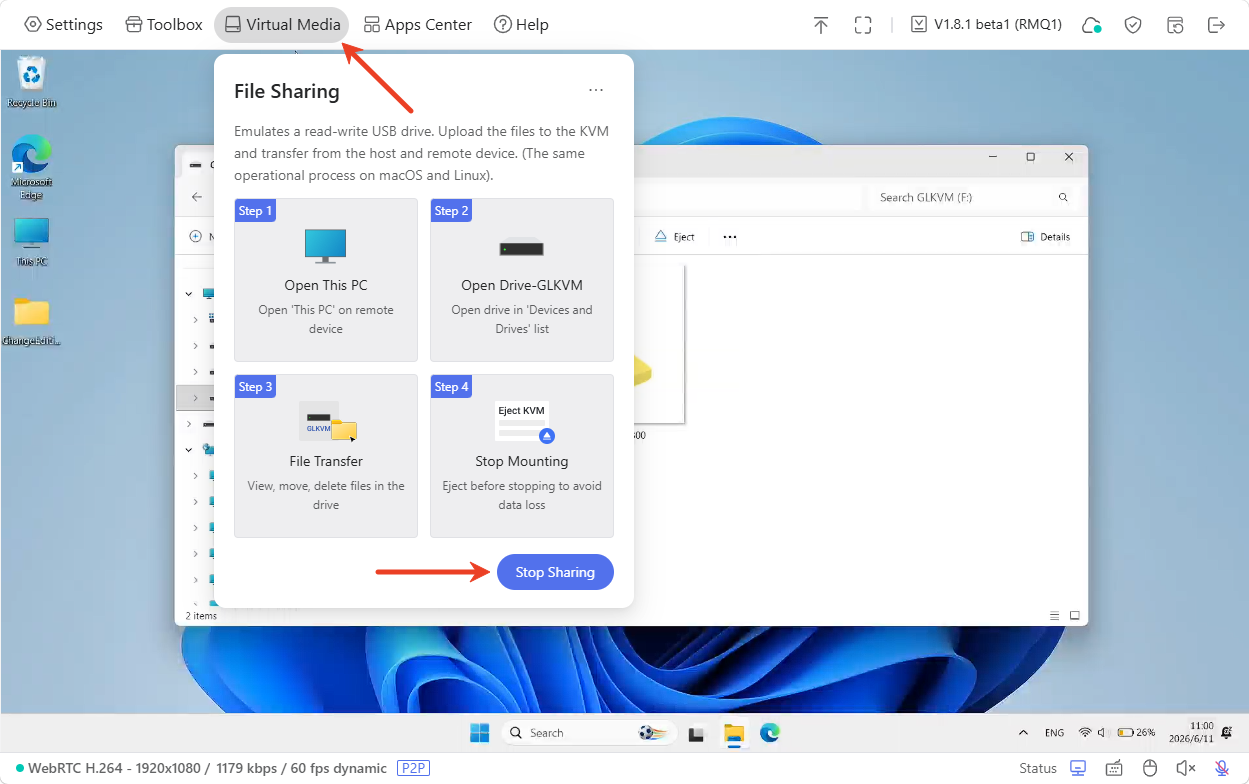The width and height of the screenshot is (1249, 784).
Task: Unmute the microphone in bottom bar
Action: pos(1222,768)
